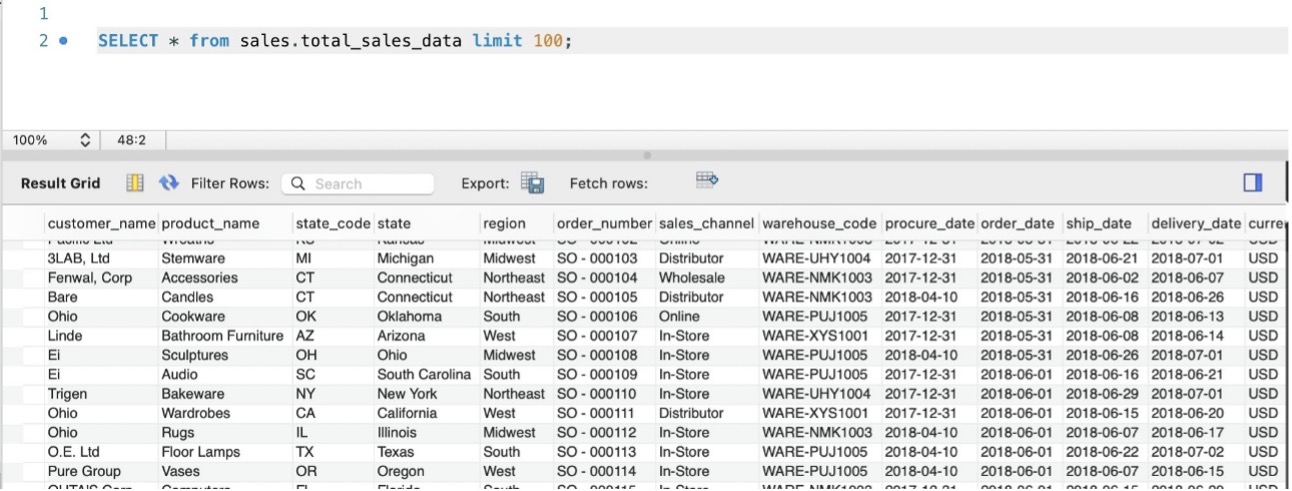Export recordset to external file
The height and width of the screenshot is (491, 1292).
pos(533,183)
